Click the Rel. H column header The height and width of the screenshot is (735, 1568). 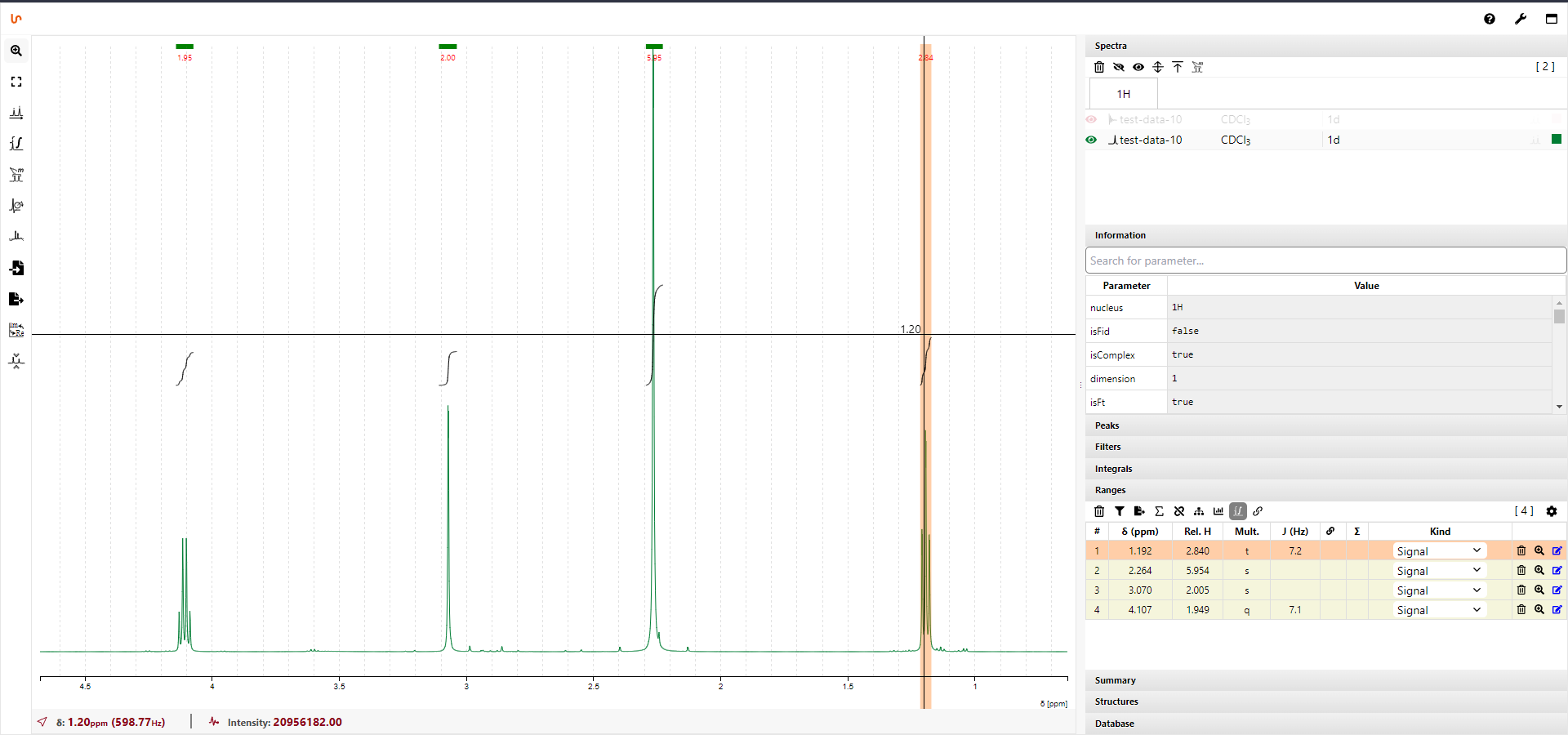point(1197,531)
